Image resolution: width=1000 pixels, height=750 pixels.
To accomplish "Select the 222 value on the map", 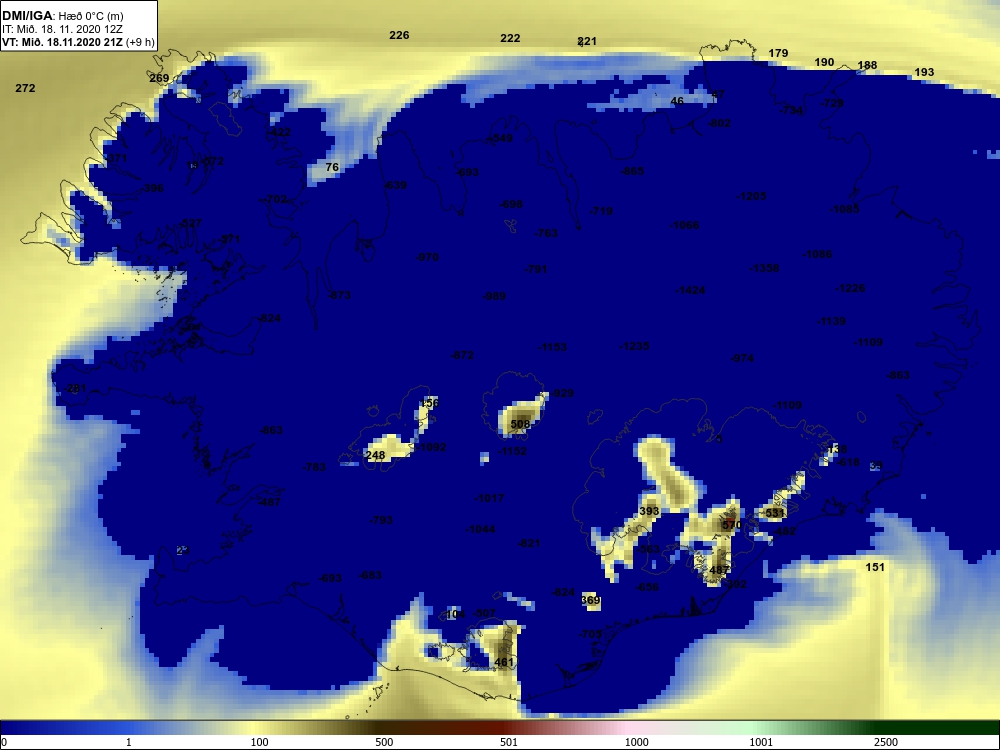I will 510,38.
